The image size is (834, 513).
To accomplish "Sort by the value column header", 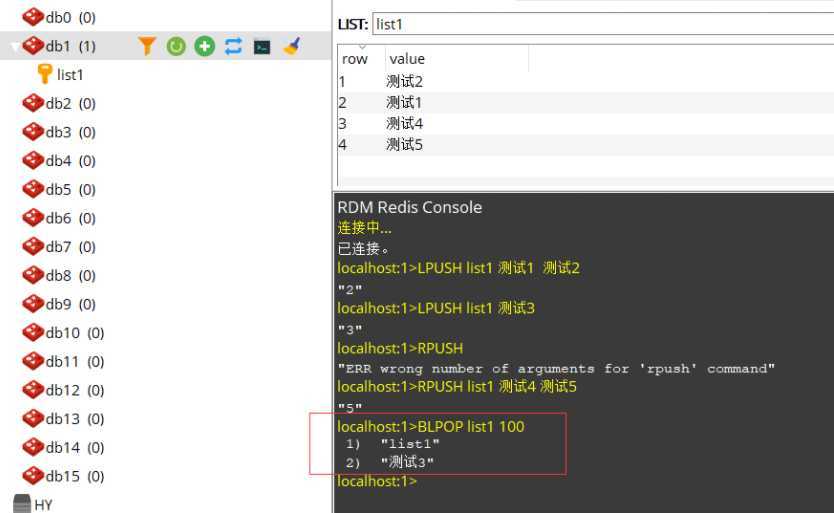I will pos(407,59).
